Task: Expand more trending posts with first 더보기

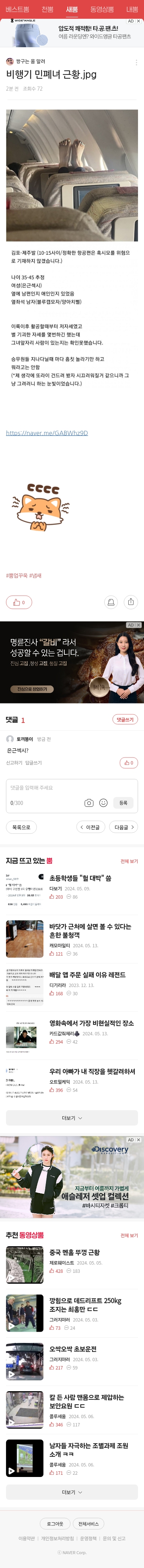Action: [x=72, y=1118]
